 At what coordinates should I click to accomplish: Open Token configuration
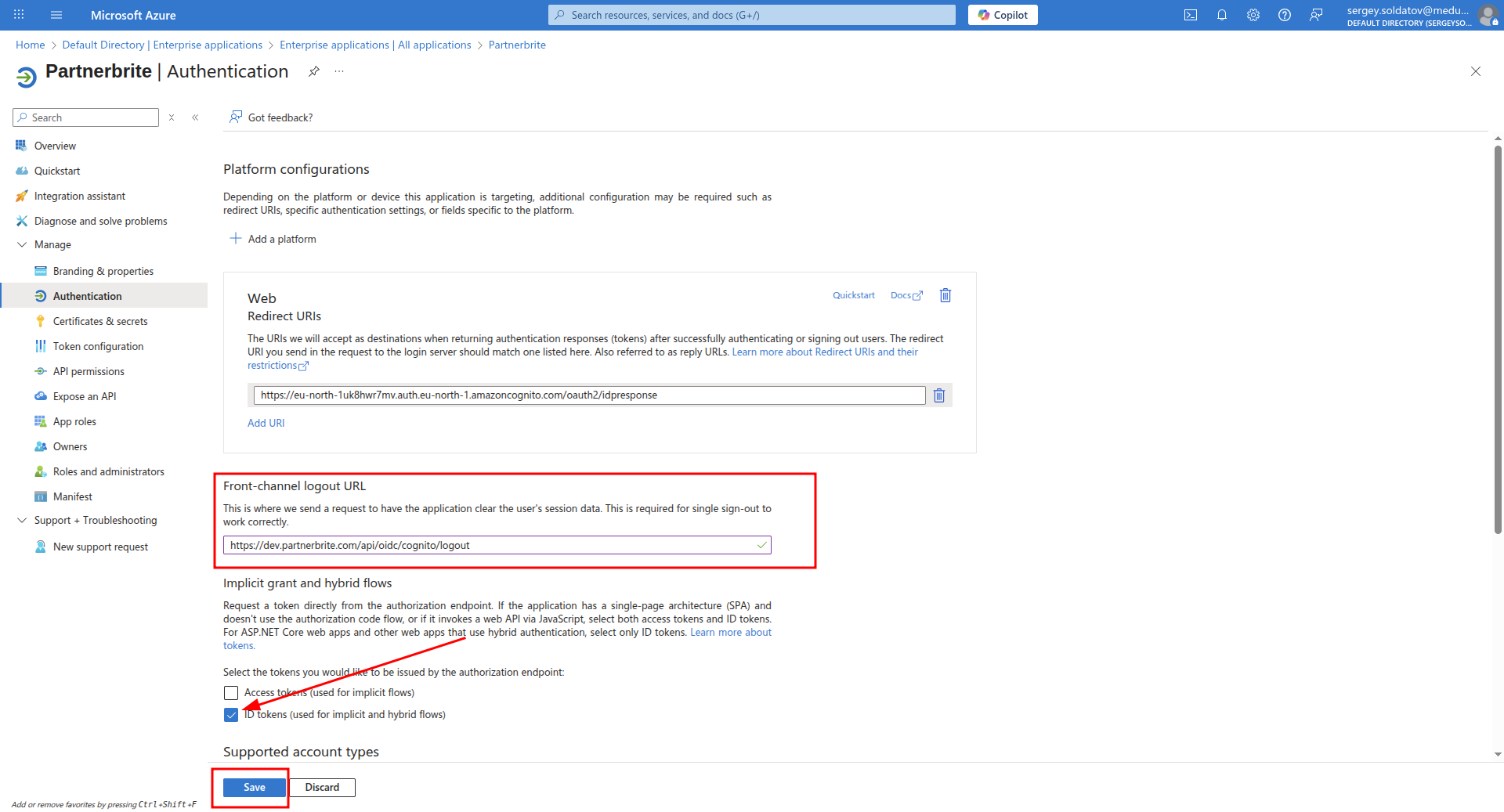(x=98, y=346)
